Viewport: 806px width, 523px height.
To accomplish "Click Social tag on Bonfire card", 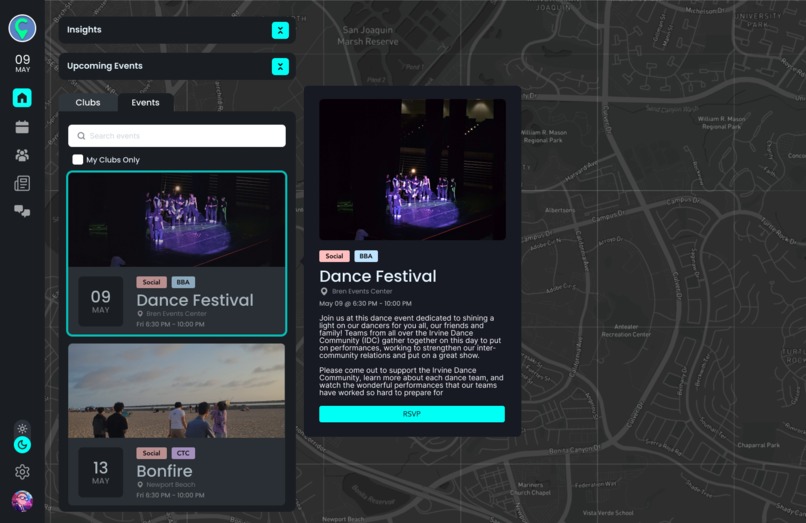I will click(x=151, y=453).
